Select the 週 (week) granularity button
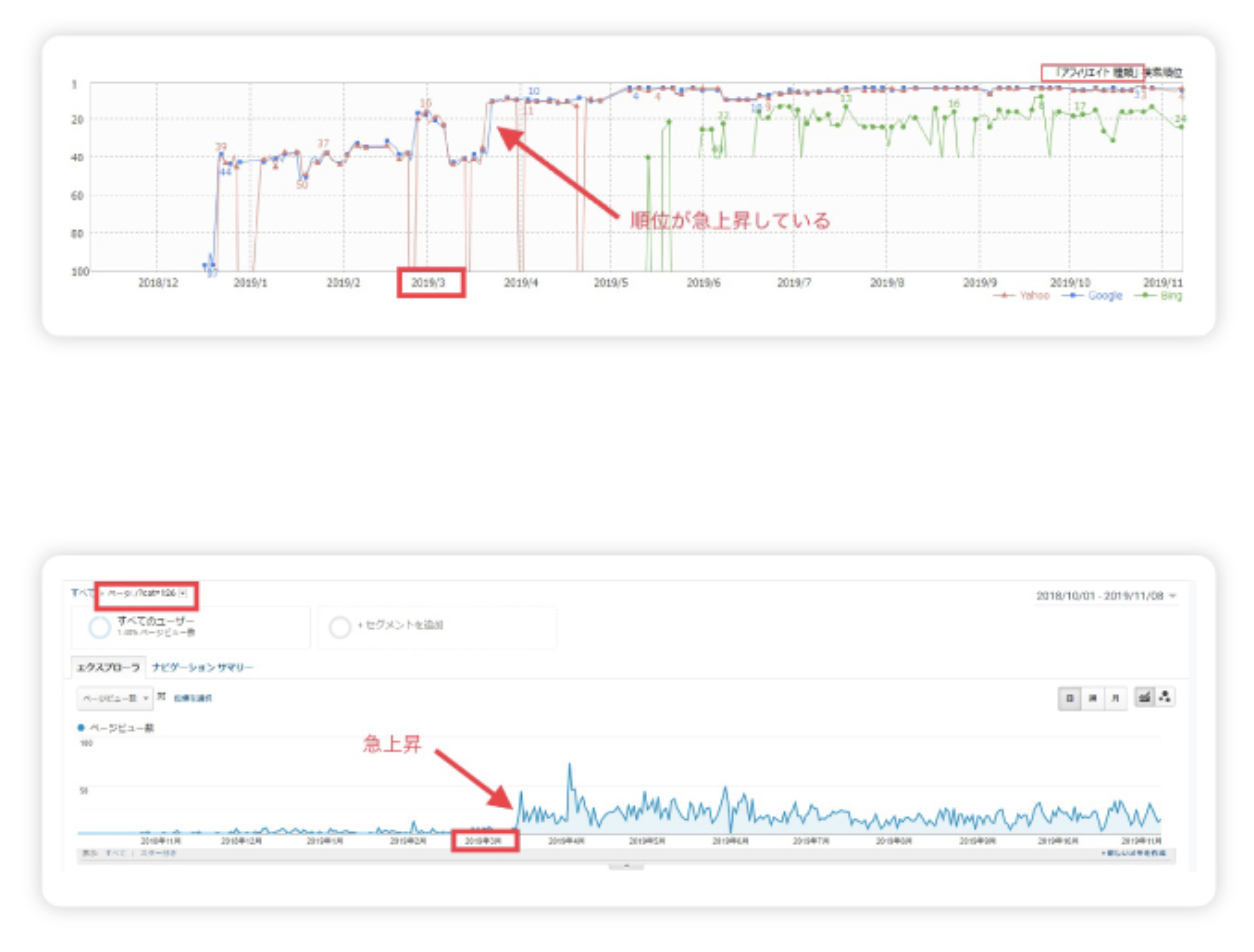This screenshot has width=1254, height=952. tap(1093, 697)
